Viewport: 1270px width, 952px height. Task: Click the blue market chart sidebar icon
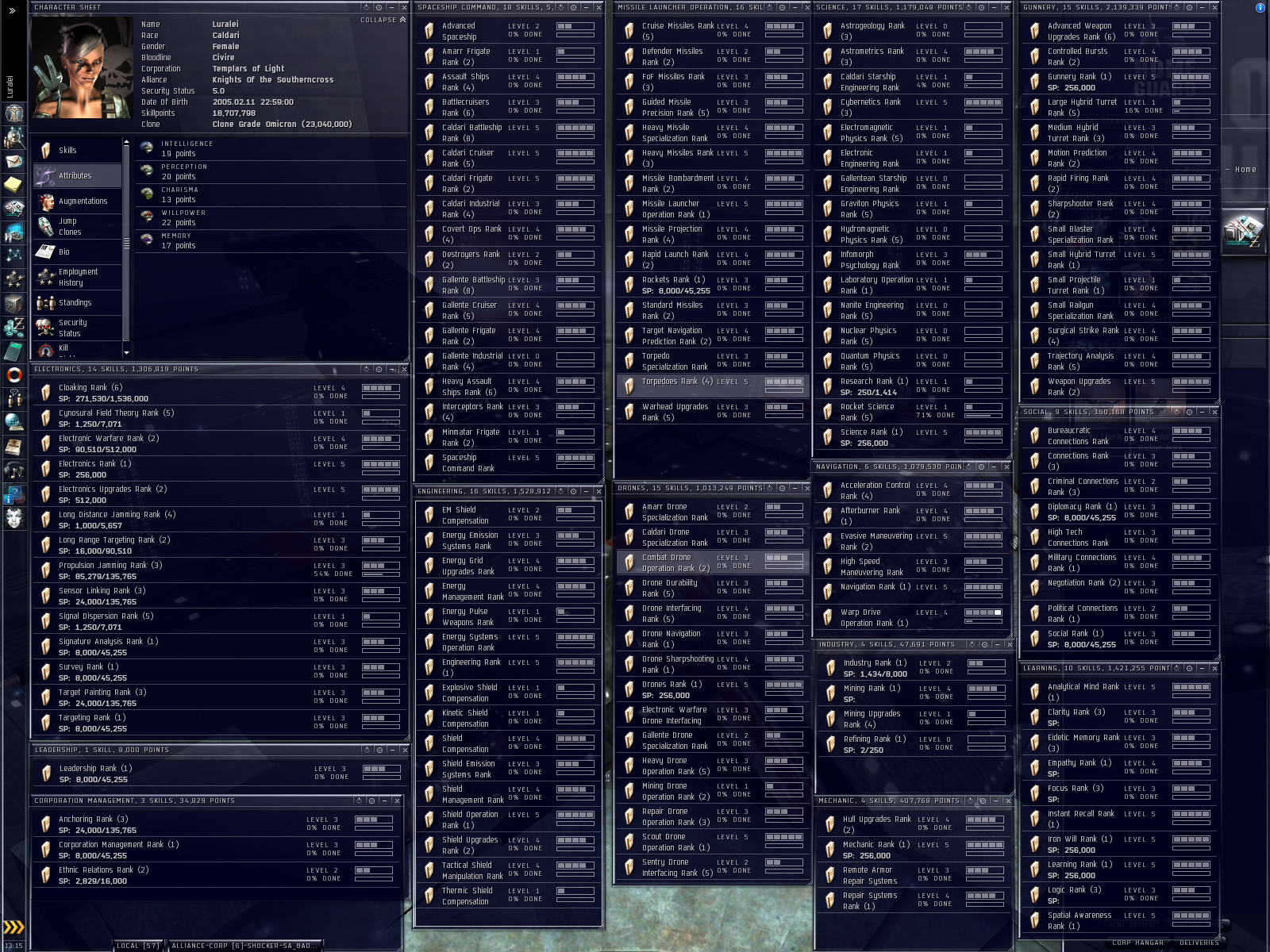[13, 232]
